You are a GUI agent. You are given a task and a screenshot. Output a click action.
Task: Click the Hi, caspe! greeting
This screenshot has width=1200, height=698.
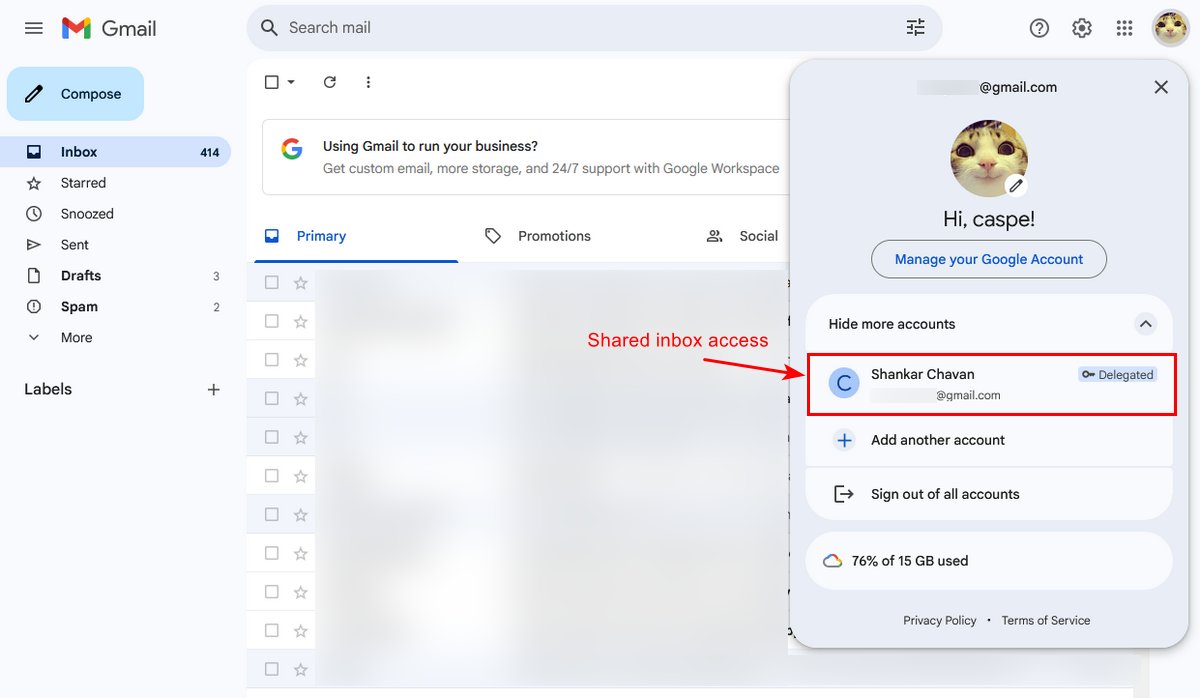click(x=989, y=219)
